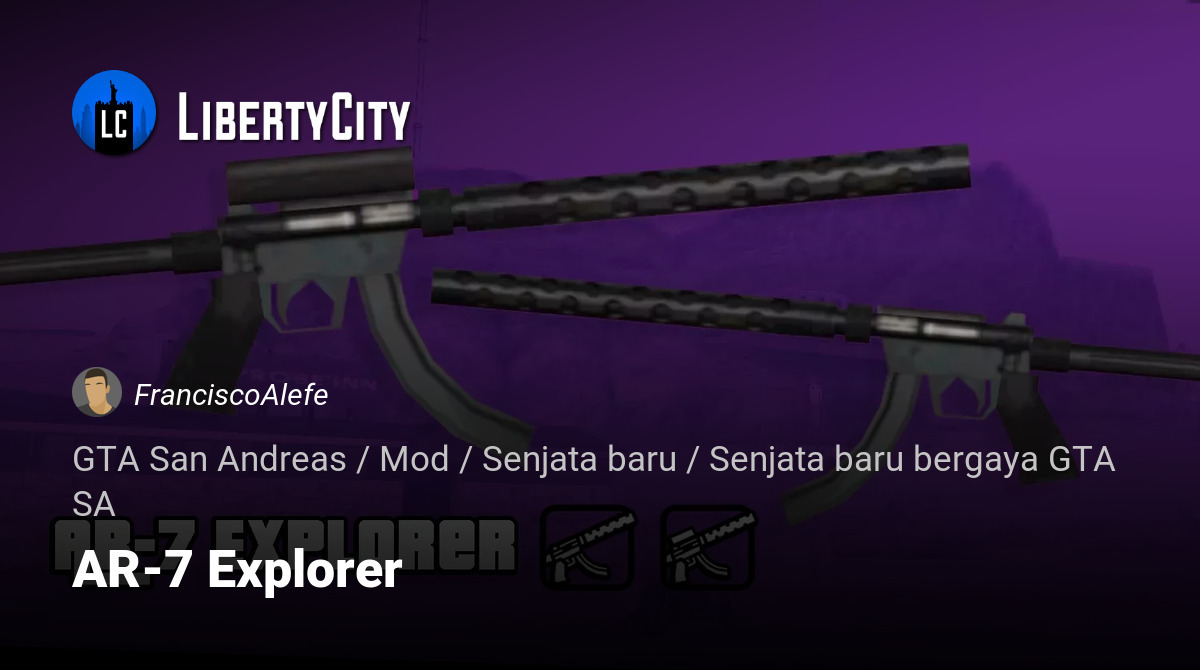The width and height of the screenshot is (1200, 670).
Task: Click the weapon HUD icon beside stylized title
Action: coord(588,547)
